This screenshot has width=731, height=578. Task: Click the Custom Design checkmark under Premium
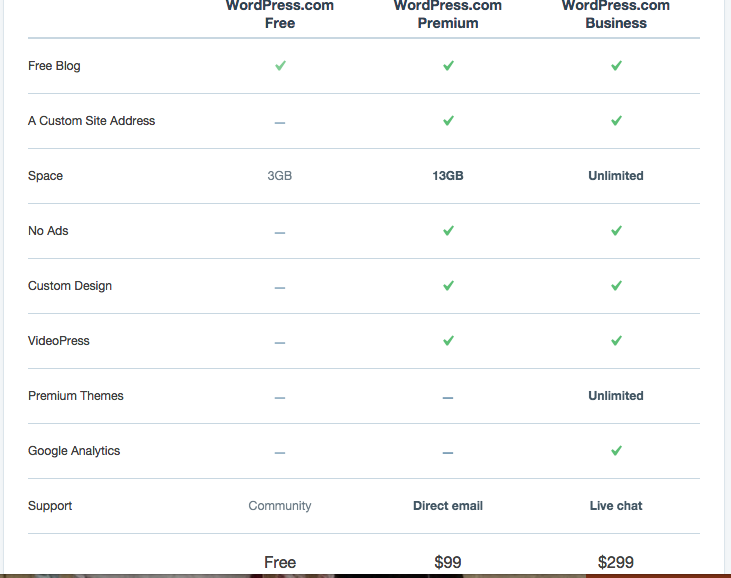coord(448,286)
